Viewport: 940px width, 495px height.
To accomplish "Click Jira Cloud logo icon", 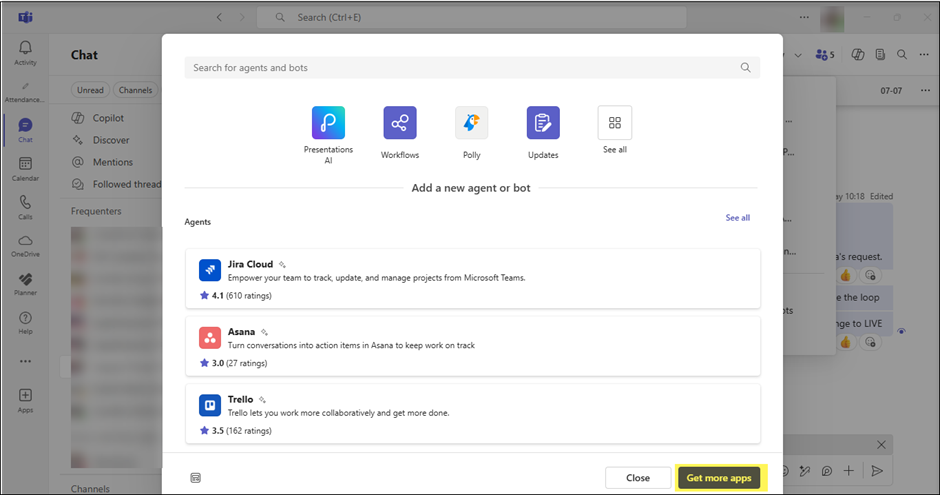I will (210, 270).
